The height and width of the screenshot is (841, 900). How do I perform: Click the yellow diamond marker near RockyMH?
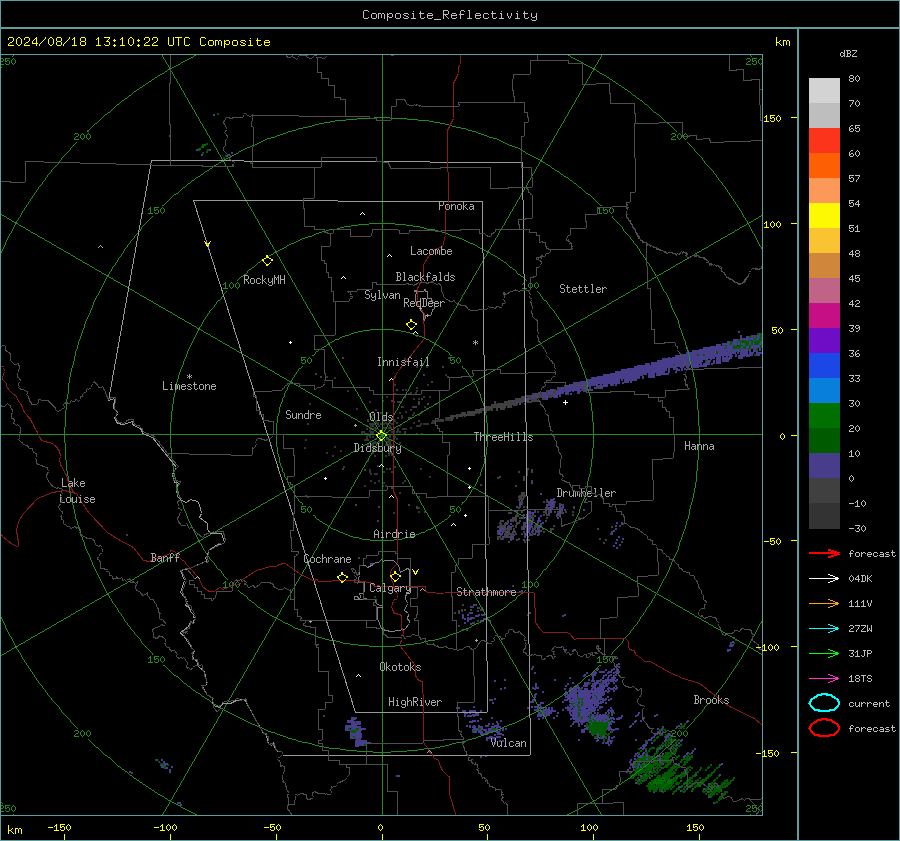coord(267,261)
